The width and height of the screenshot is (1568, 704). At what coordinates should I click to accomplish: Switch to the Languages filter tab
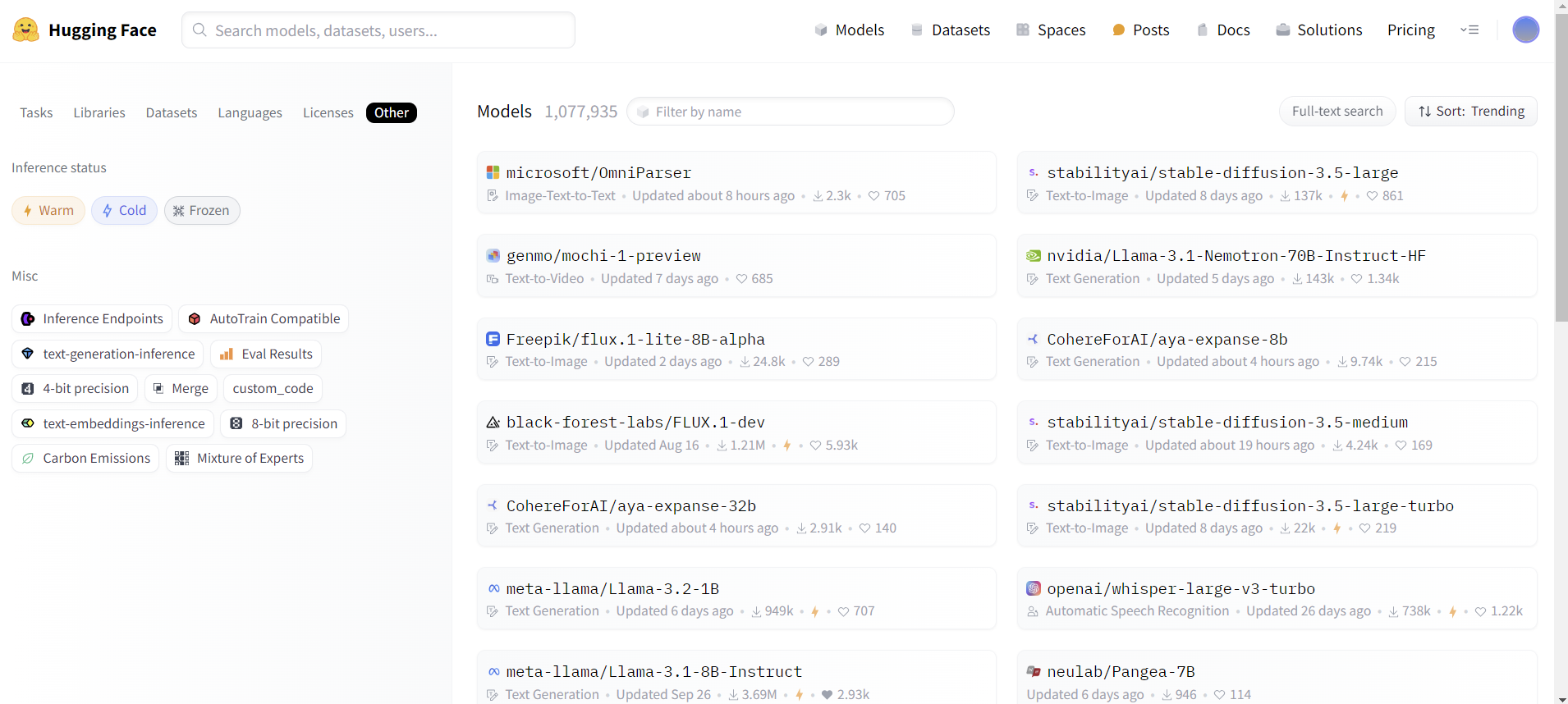[250, 112]
